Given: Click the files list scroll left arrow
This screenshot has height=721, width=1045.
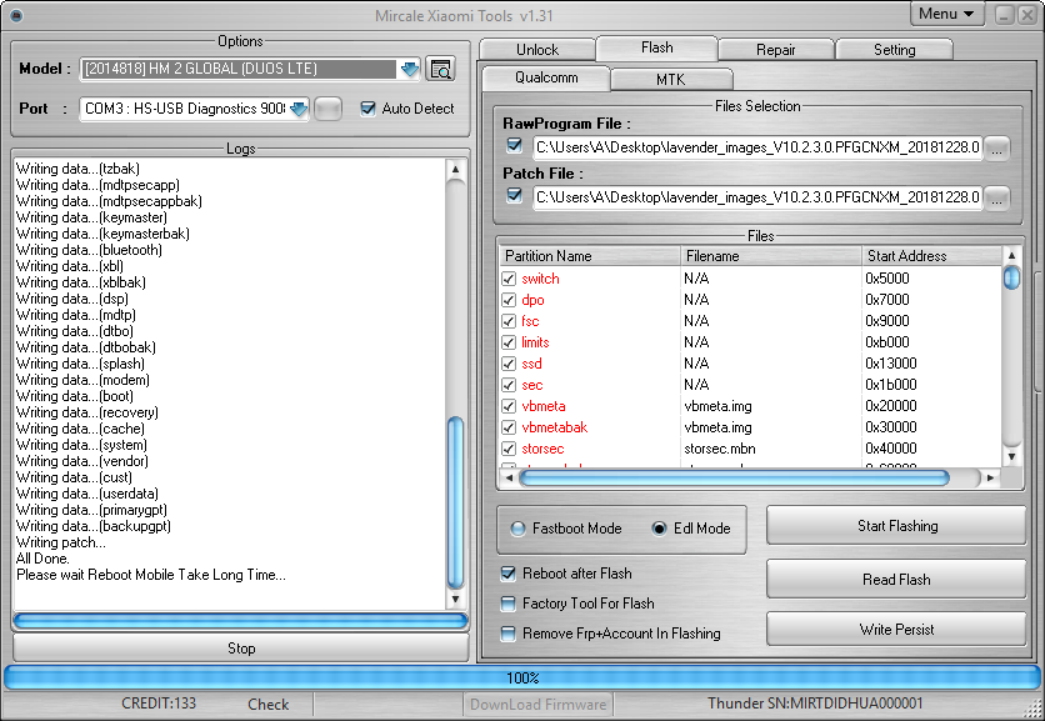Looking at the screenshot, I should pyautogui.click(x=509, y=478).
